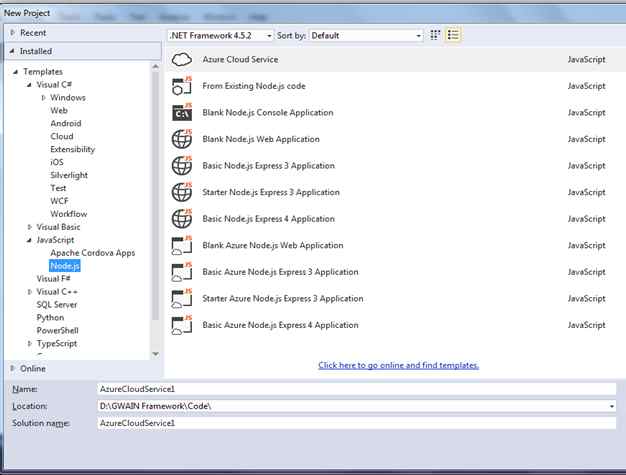Select 'Basic Node.js Express 4 Application' name
Screen dimensions: 626x475
click(x=269, y=219)
